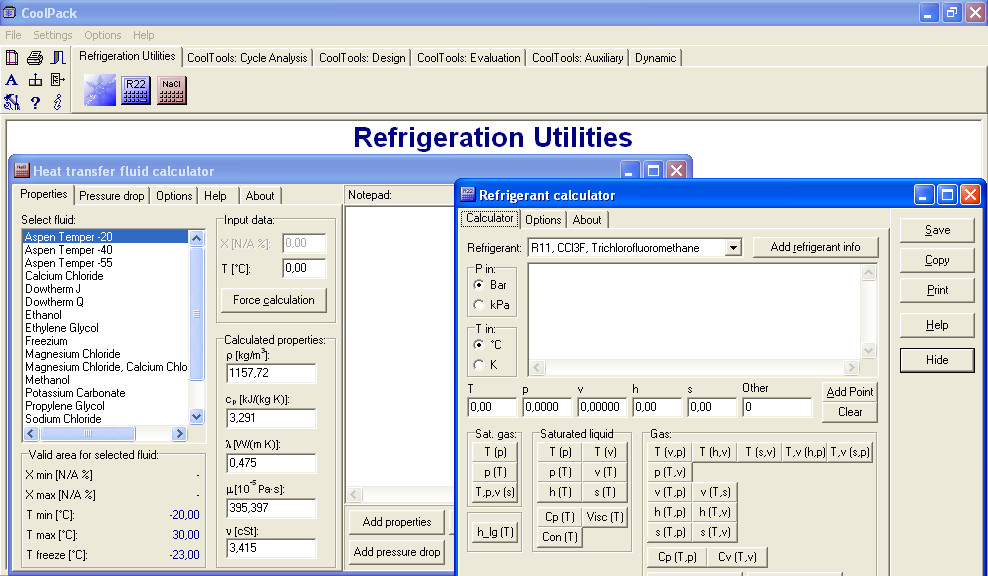
Task: Click the question mark help icon
Action: 35,102
